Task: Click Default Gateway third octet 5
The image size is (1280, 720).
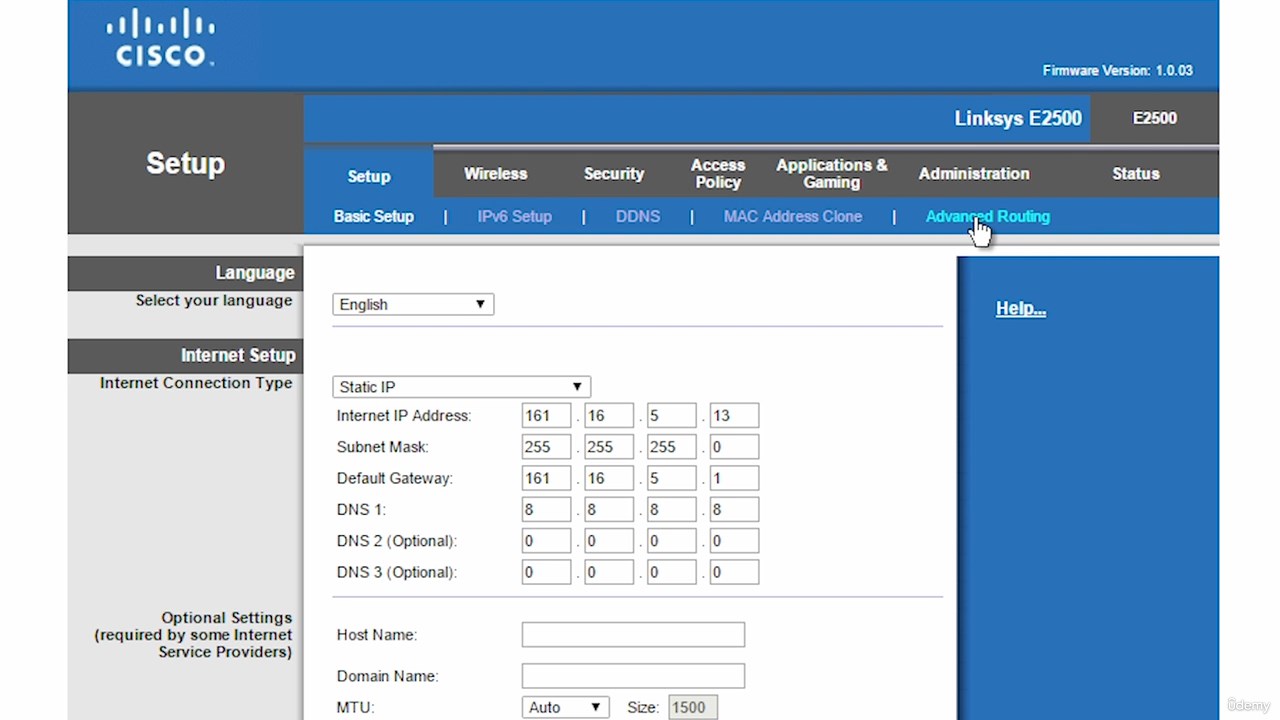Action: click(671, 478)
